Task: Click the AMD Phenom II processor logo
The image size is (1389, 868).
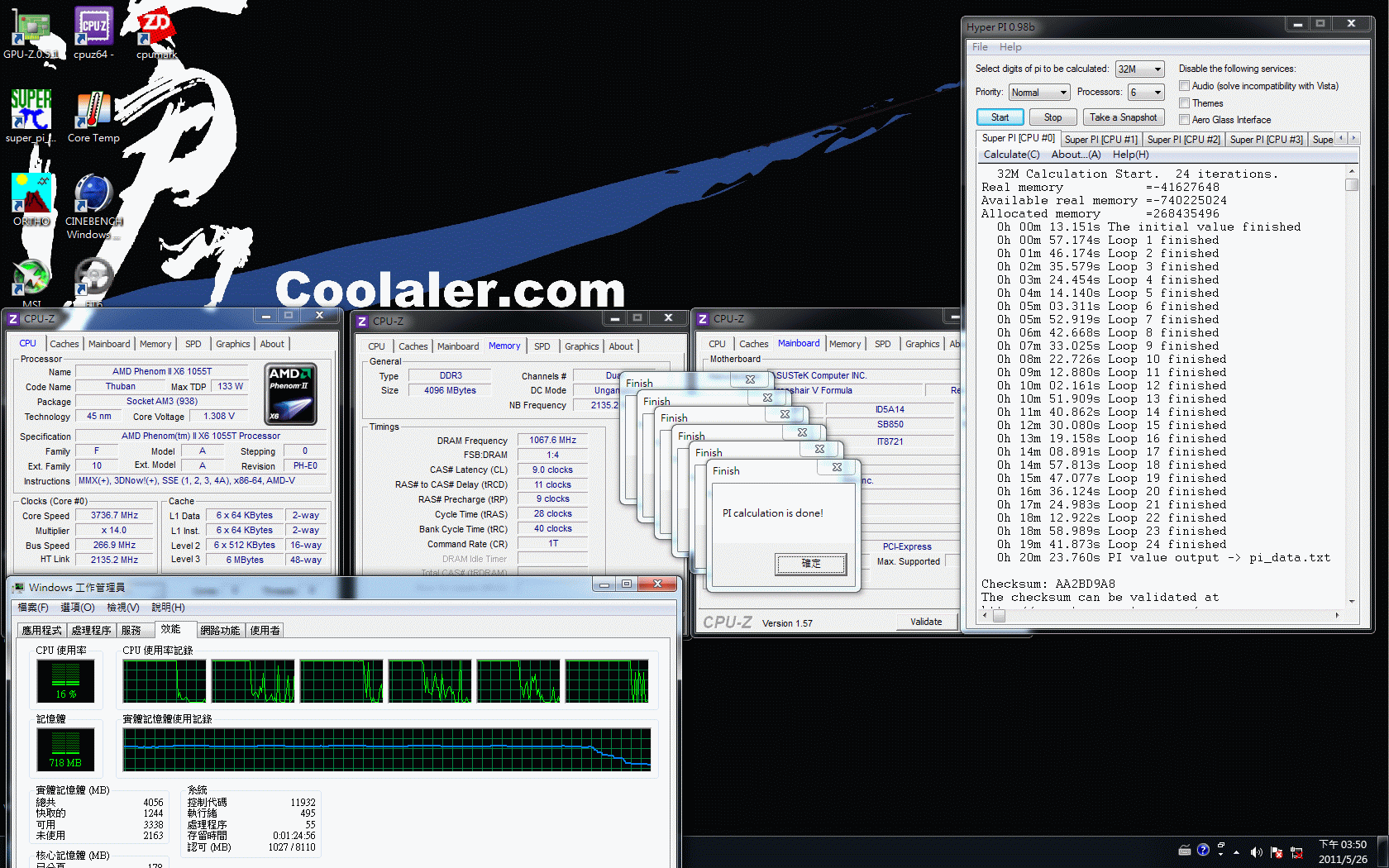Action: click(x=290, y=393)
